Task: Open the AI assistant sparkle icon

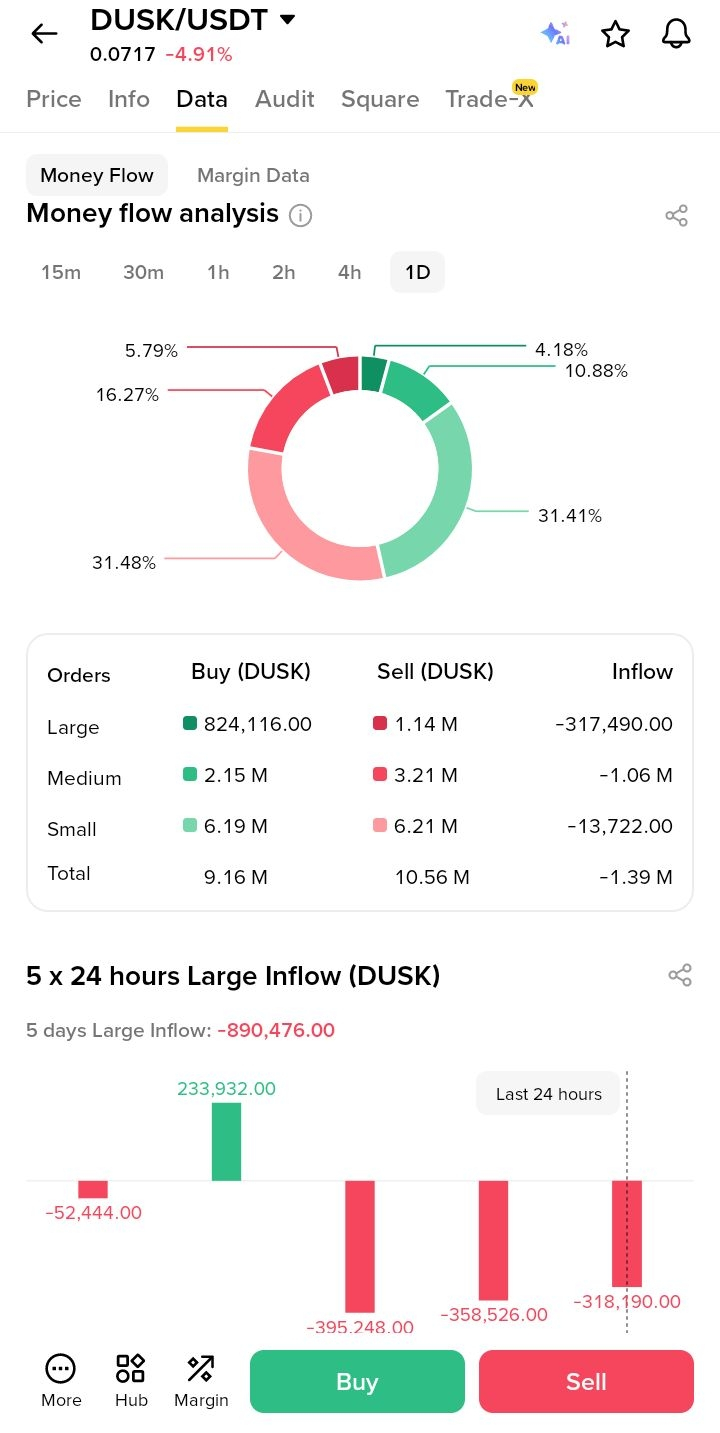Action: pyautogui.click(x=555, y=34)
